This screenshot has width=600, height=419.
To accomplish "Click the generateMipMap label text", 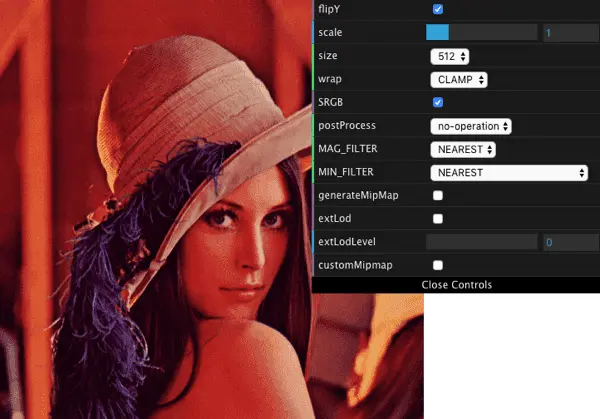I will coord(358,196).
